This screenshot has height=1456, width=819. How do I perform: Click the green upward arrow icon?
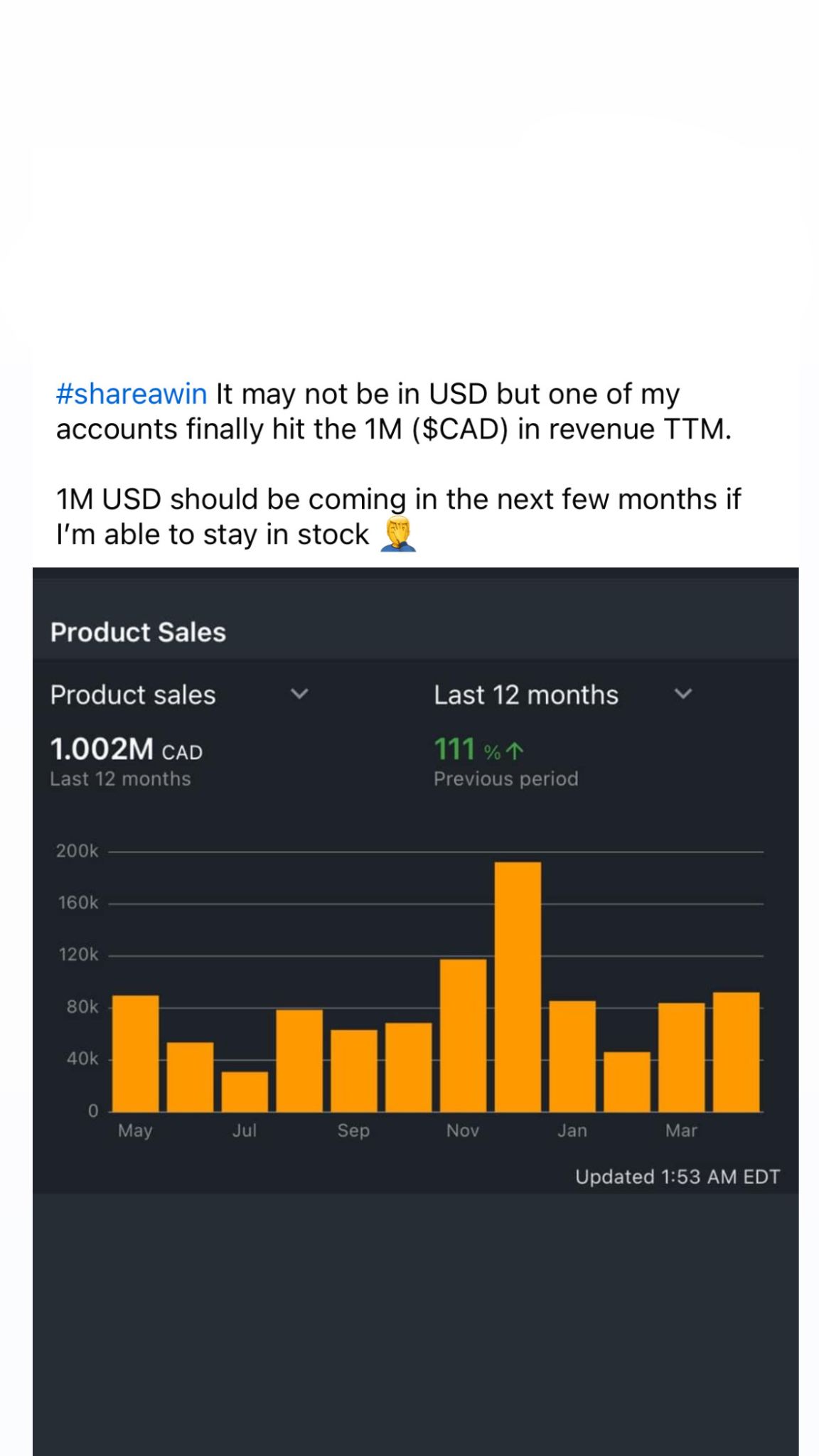(x=515, y=751)
